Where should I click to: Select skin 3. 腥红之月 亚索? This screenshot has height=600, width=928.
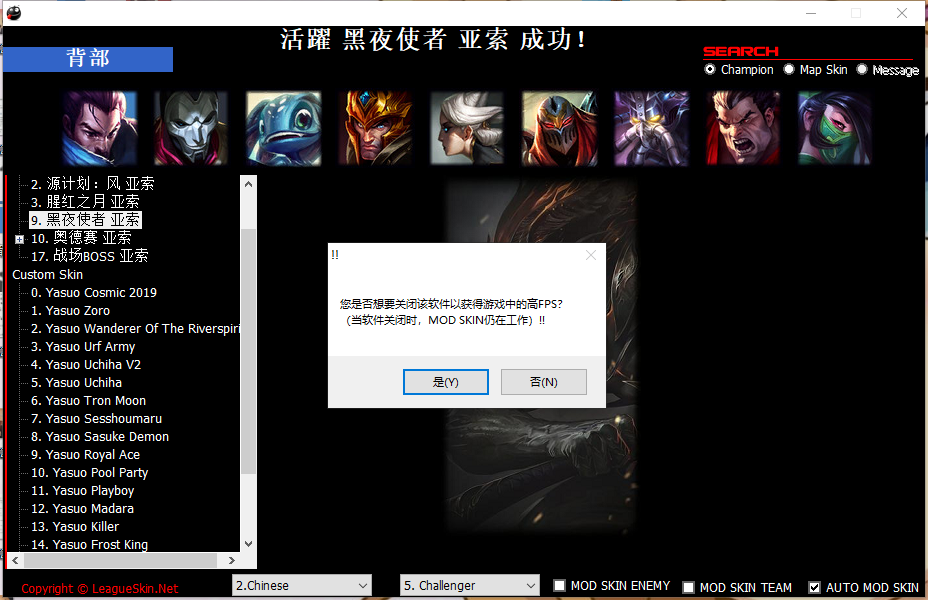(85, 202)
